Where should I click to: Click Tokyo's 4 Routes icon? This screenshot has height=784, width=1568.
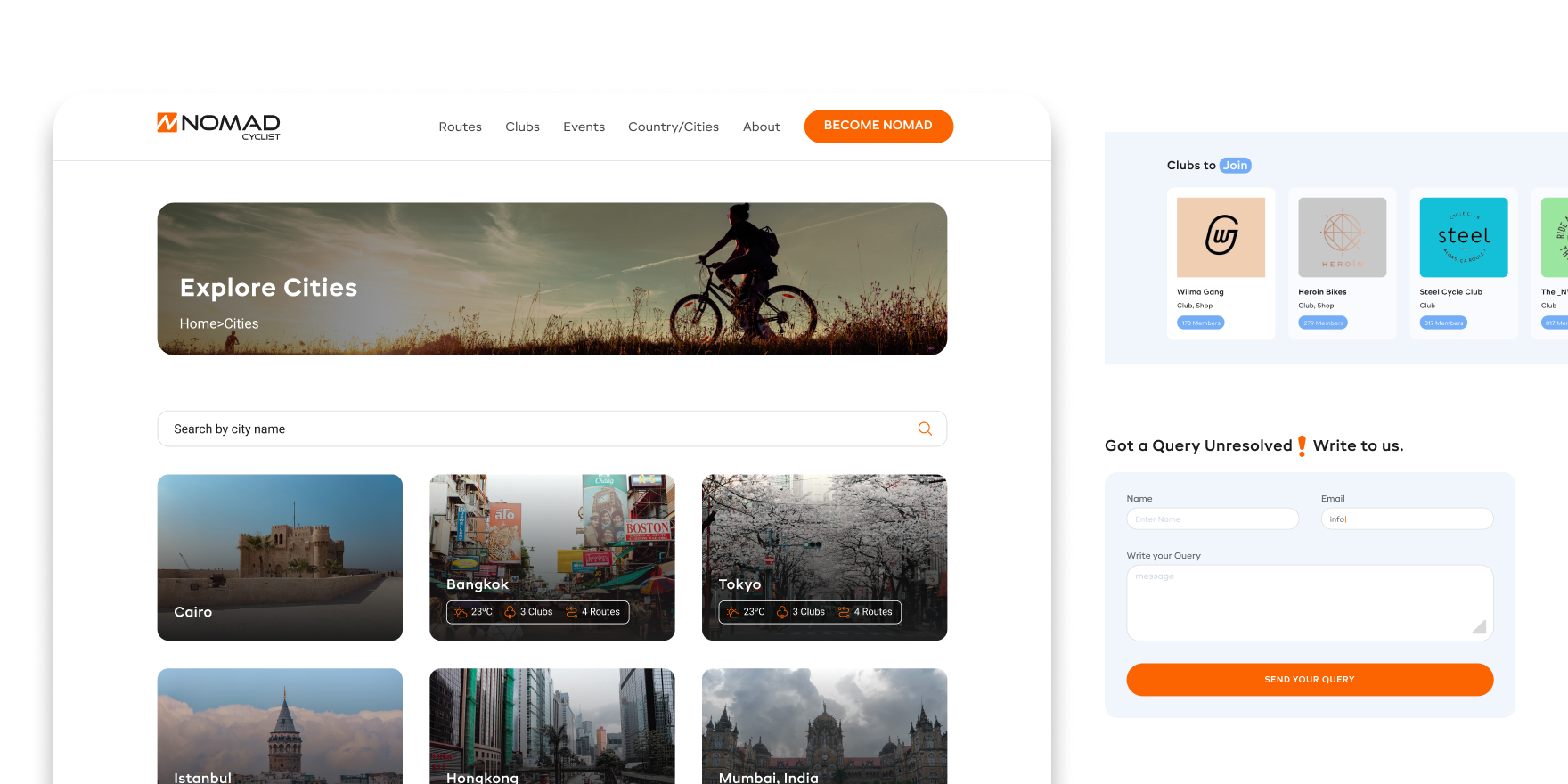coord(844,612)
